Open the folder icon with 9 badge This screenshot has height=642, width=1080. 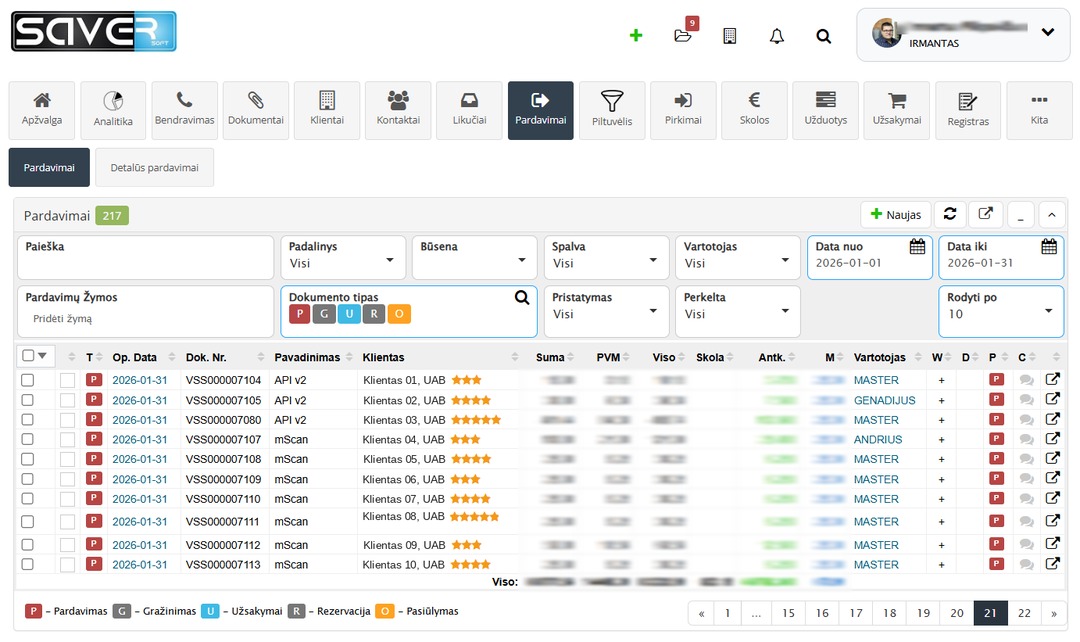[x=683, y=34]
